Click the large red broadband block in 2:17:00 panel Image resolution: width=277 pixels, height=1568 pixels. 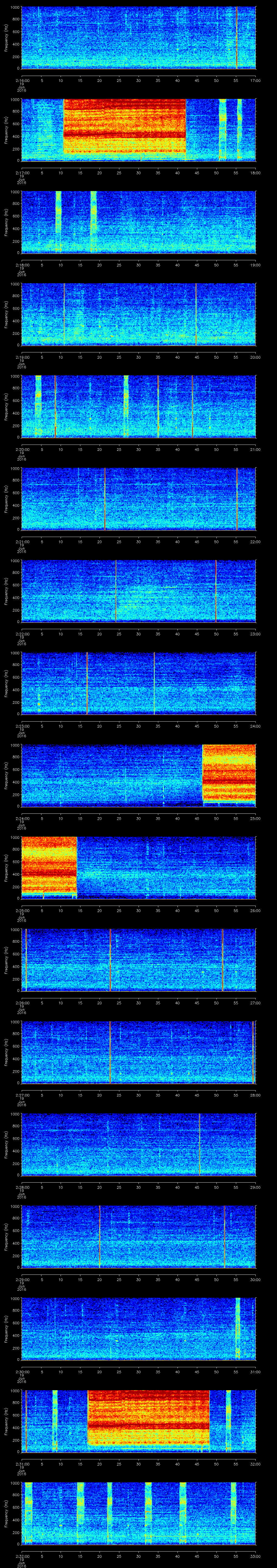click(124, 126)
